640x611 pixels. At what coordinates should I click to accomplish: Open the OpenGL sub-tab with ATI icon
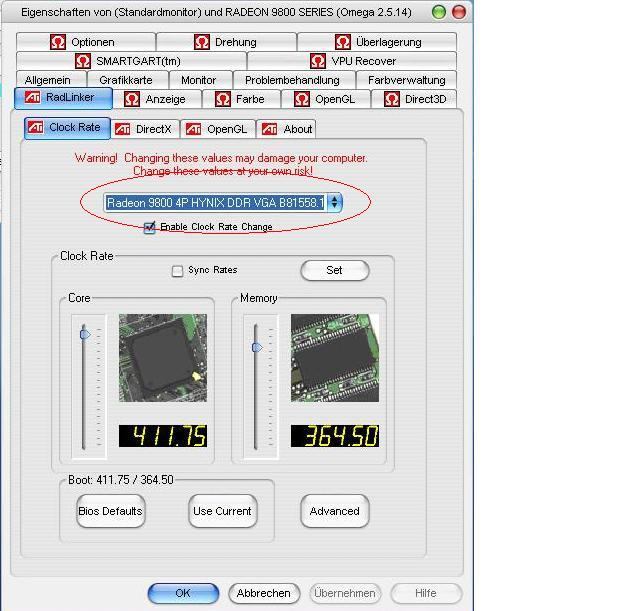point(218,129)
